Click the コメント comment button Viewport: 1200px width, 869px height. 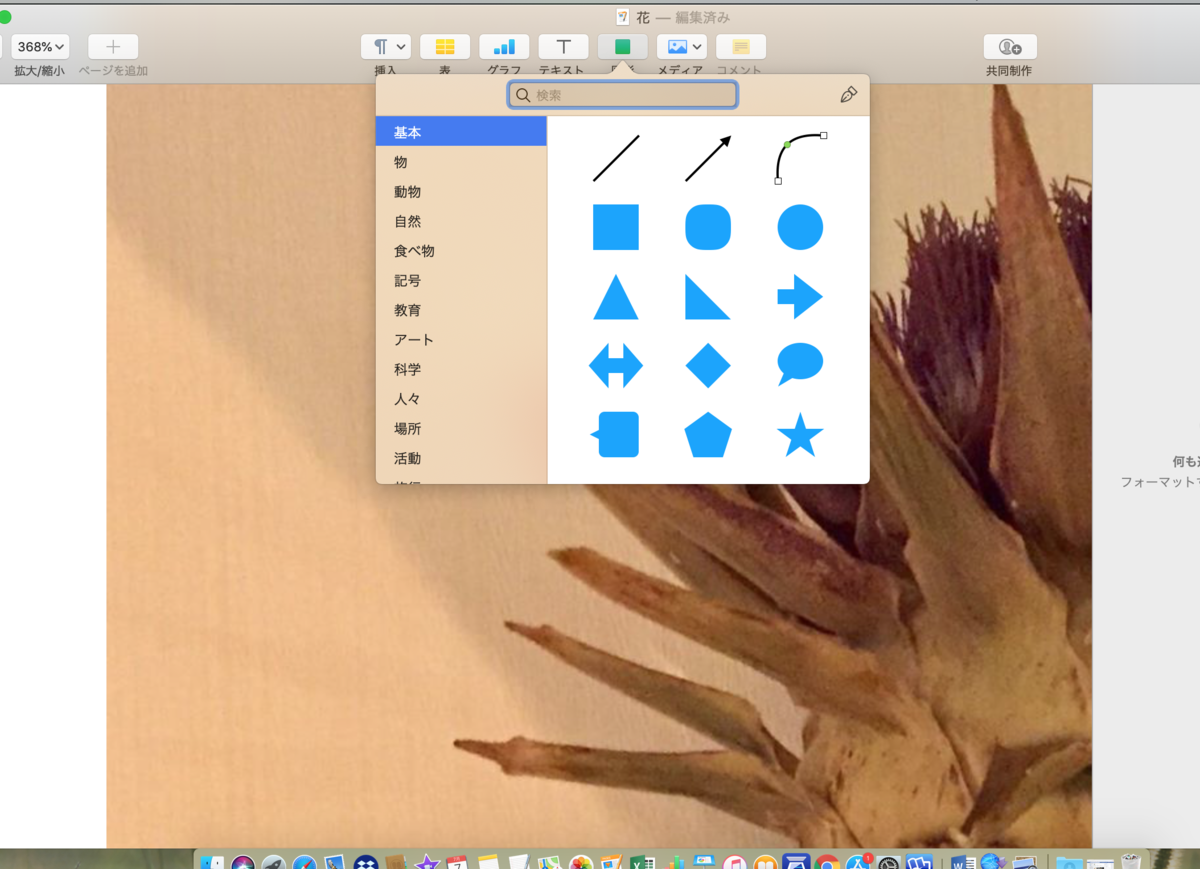click(x=741, y=47)
